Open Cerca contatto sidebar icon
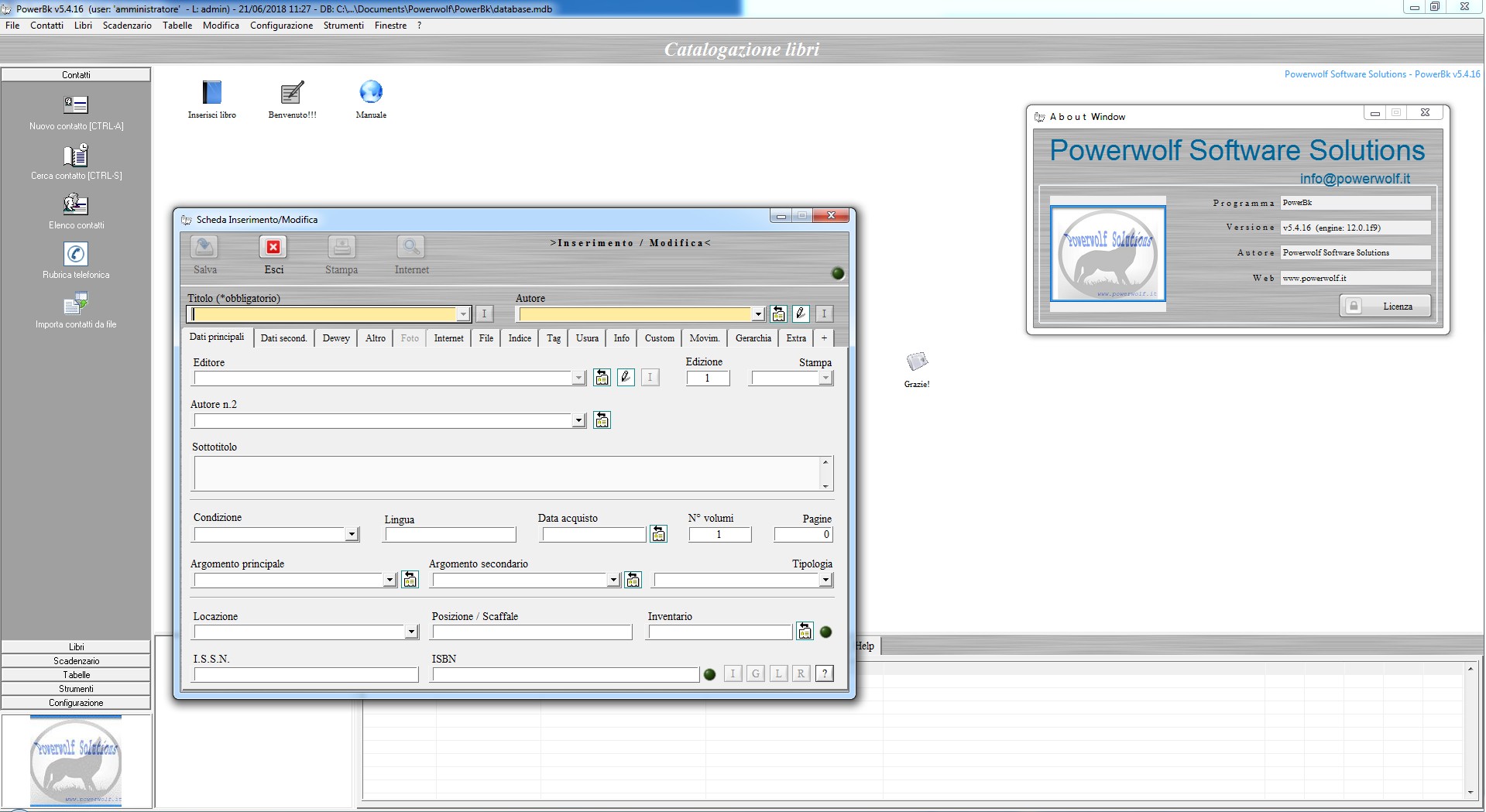The width and height of the screenshot is (1486, 812). pos(76,155)
